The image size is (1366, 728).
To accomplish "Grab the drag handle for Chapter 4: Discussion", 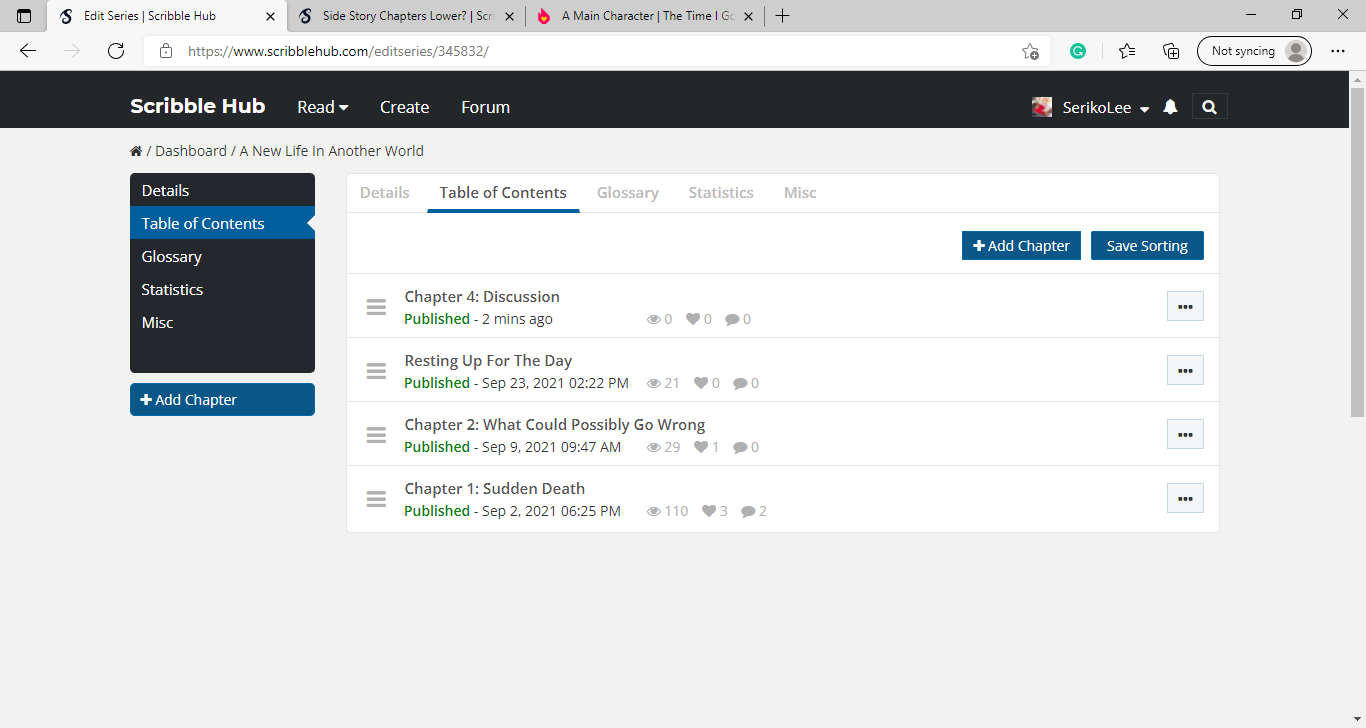I will coord(376,307).
